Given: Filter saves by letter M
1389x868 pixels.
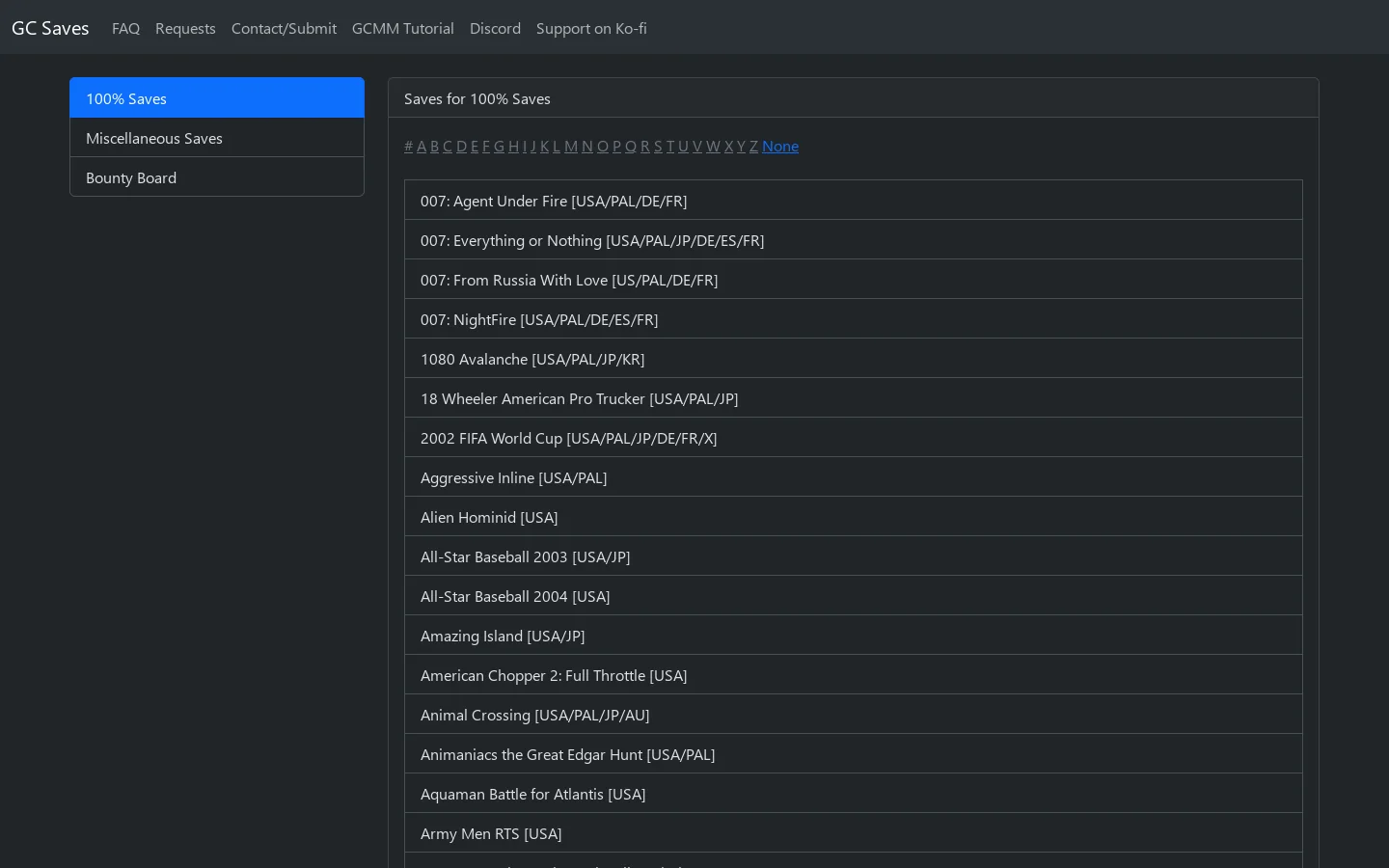Looking at the screenshot, I should click(x=571, y=147).
